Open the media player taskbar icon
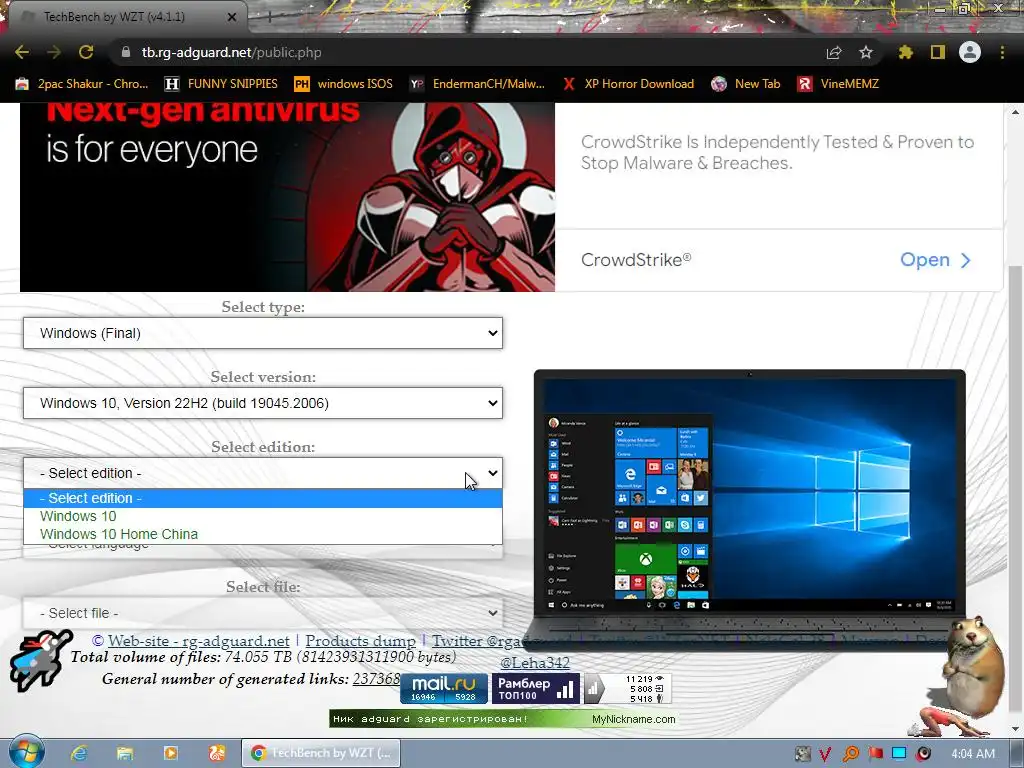 click(171, 753)
